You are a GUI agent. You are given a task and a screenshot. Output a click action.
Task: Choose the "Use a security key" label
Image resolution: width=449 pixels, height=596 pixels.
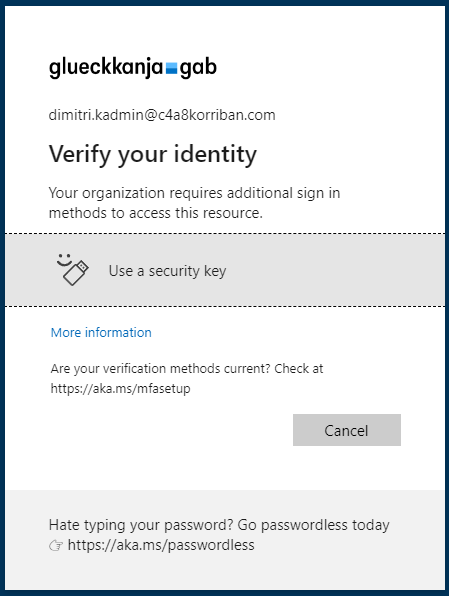[167, 271]
